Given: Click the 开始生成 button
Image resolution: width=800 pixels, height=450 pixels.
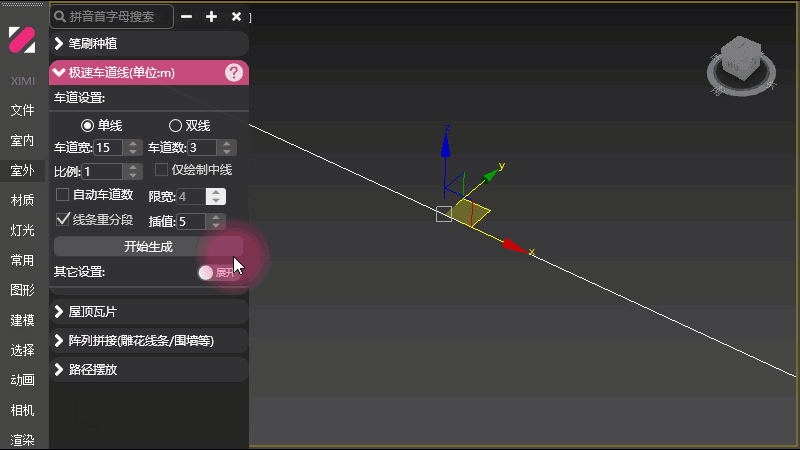Looking at the screenshot, I should point(148,247).
